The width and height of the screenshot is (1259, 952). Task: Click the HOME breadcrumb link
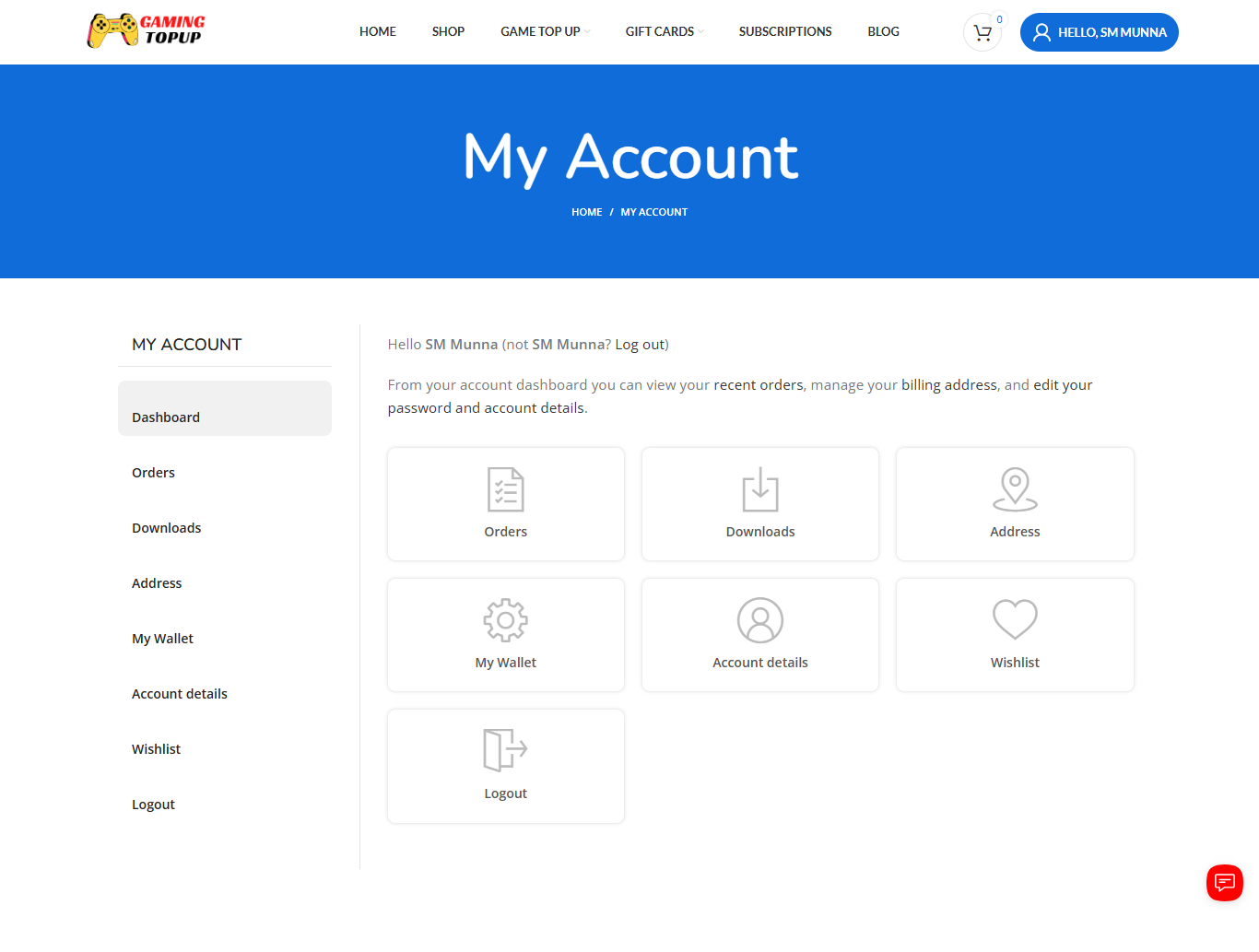586,212
